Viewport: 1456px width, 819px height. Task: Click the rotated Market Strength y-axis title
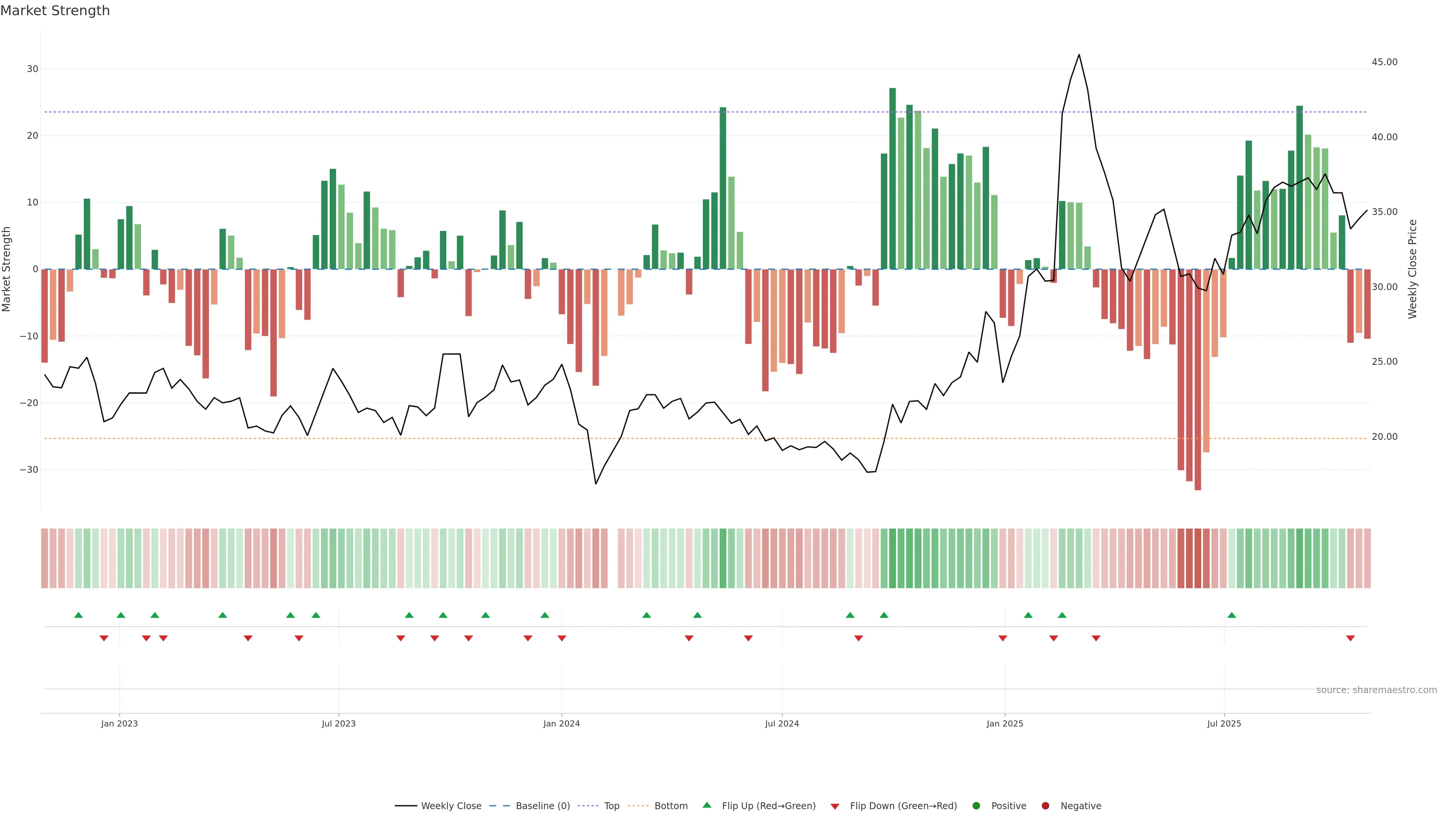7,269
